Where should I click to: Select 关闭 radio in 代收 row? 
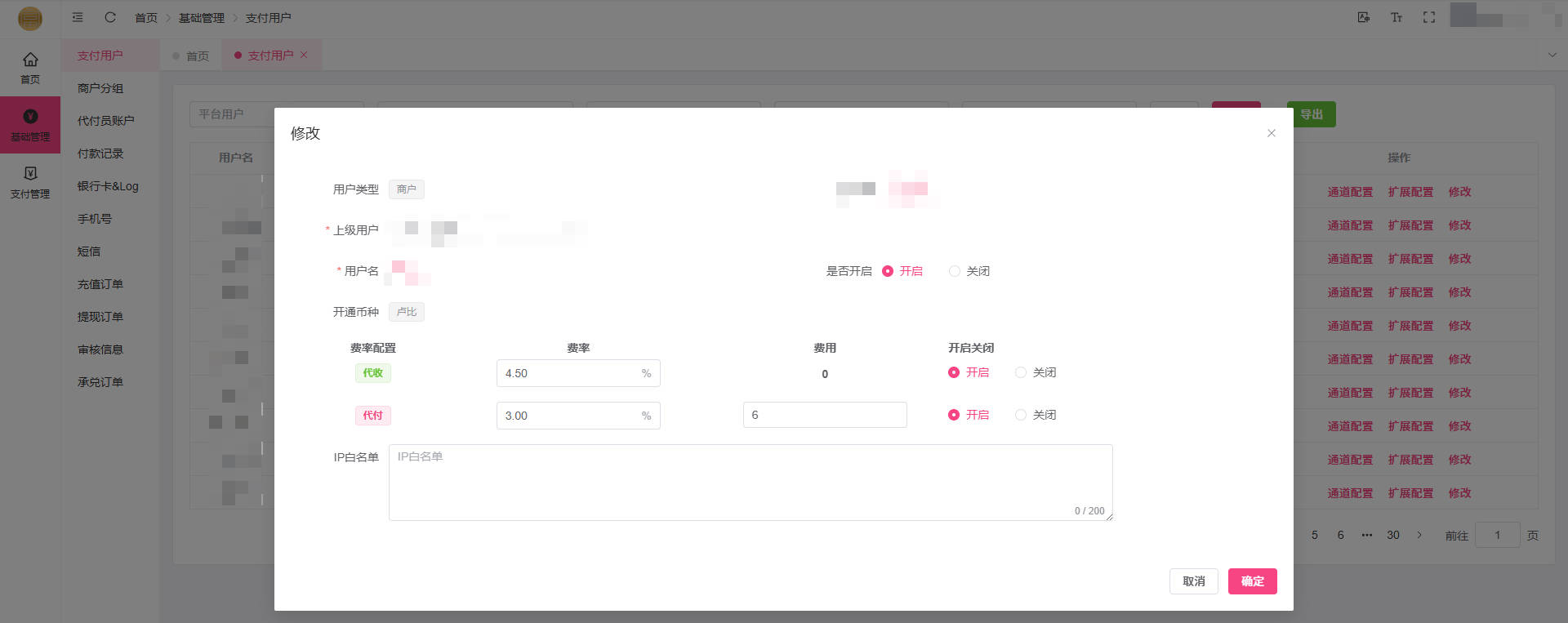click(1021, 372)
